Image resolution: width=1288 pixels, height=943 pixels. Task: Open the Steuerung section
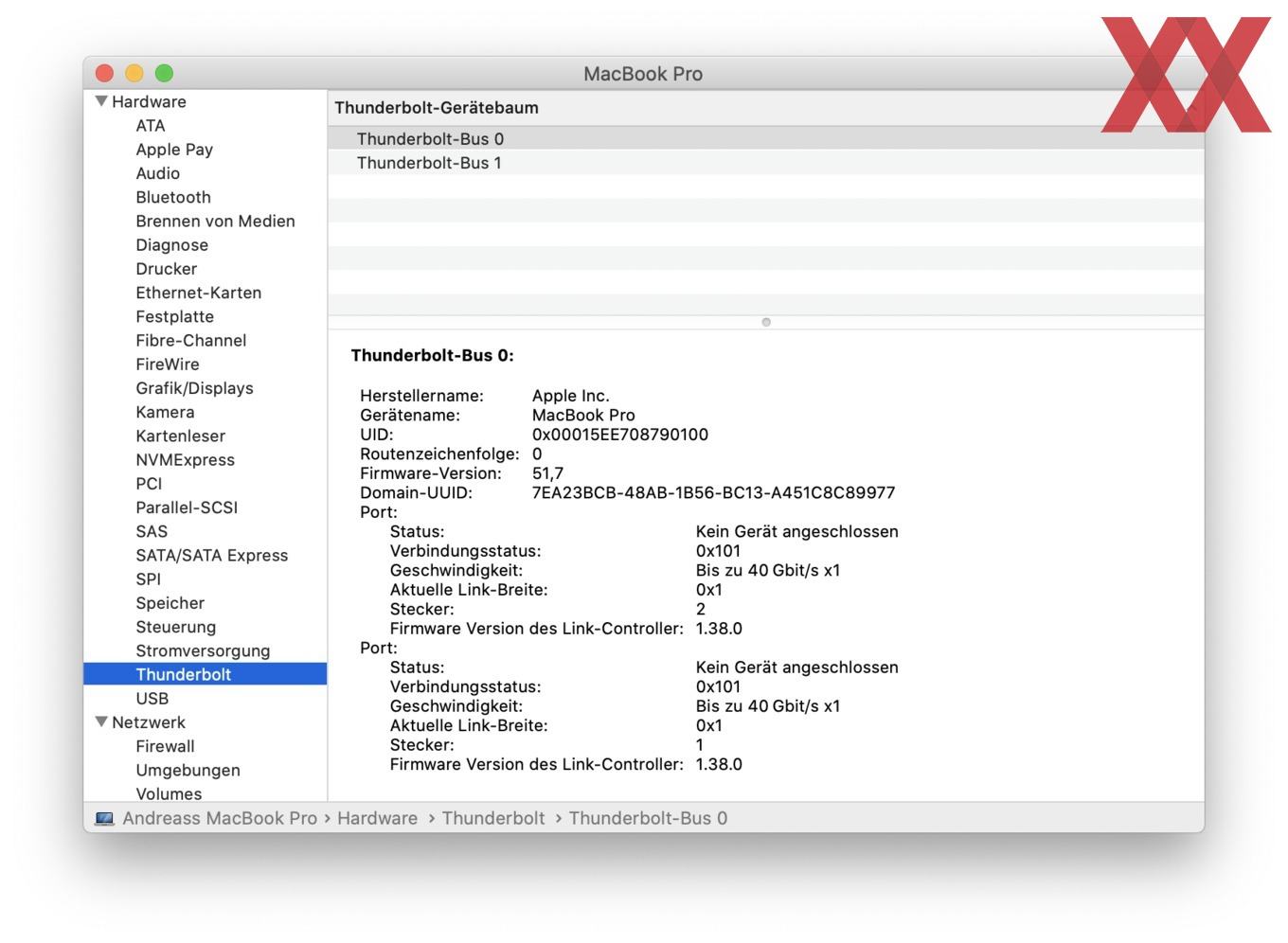click(x=176, y=627)
